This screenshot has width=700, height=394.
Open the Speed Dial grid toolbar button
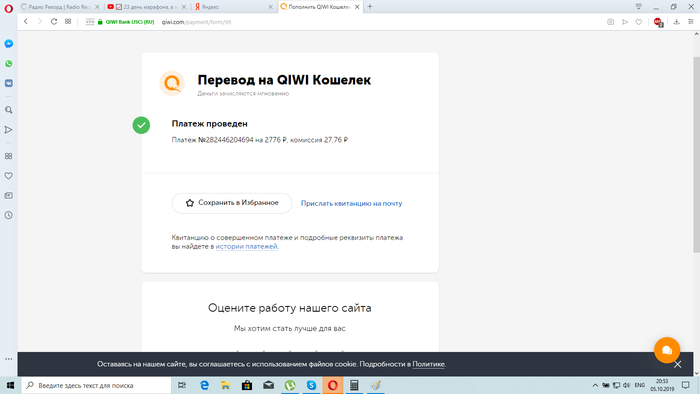[x=68, y=21]
